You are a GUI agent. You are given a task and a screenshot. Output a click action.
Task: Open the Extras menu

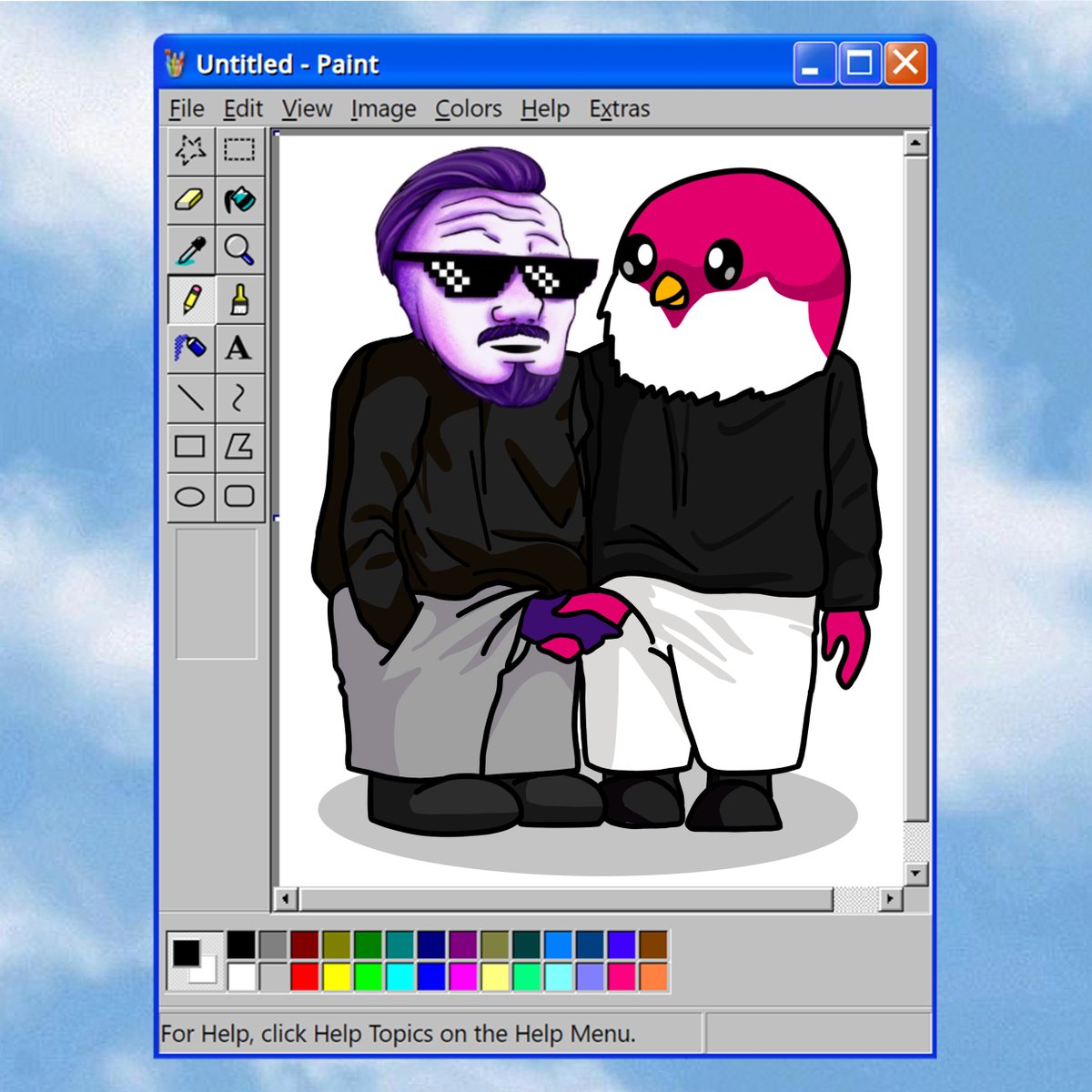coord(620,108)
